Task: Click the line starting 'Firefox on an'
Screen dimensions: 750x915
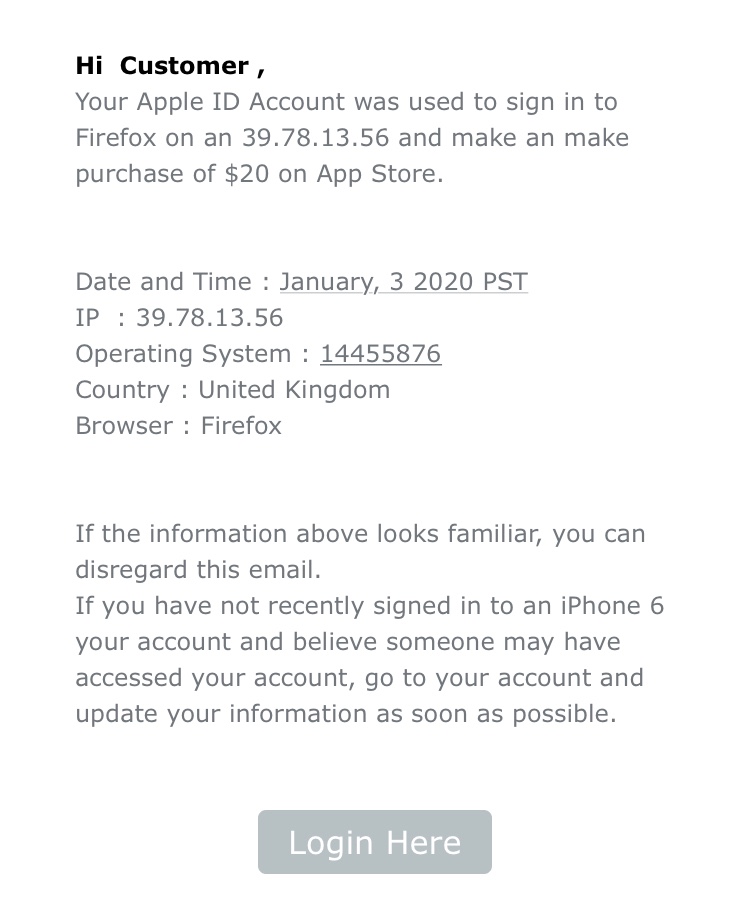Action: 352,138
